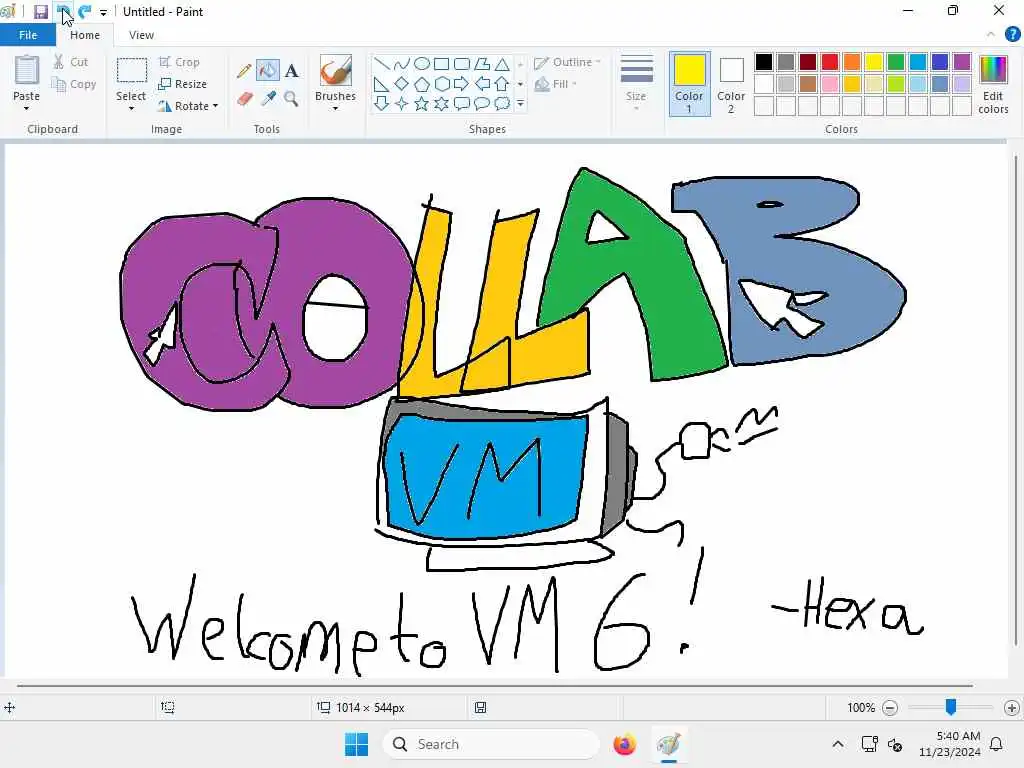Click the vertical canvas scrollbar
Viewport: 1024px width, 768px height.
(x=1016, y=400)
